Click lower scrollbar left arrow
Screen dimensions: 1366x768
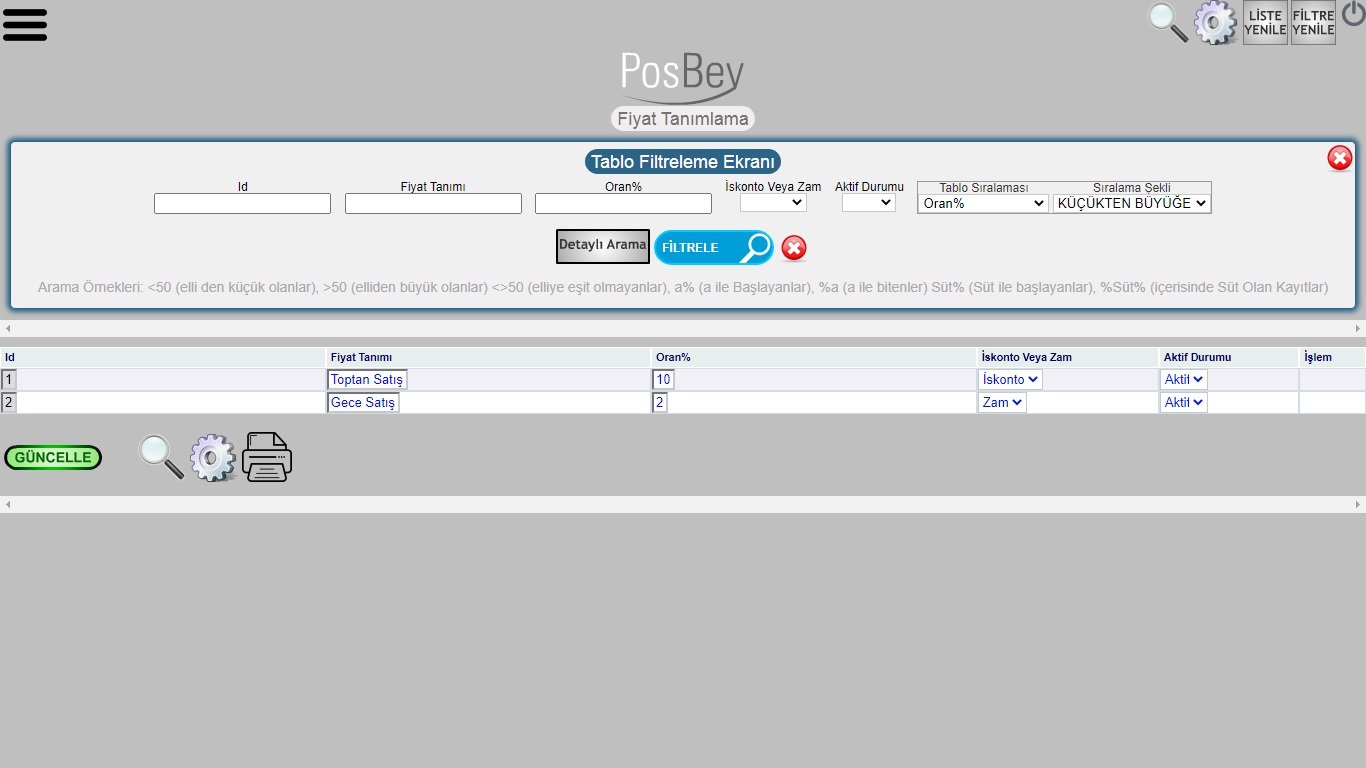click(8, 505)
